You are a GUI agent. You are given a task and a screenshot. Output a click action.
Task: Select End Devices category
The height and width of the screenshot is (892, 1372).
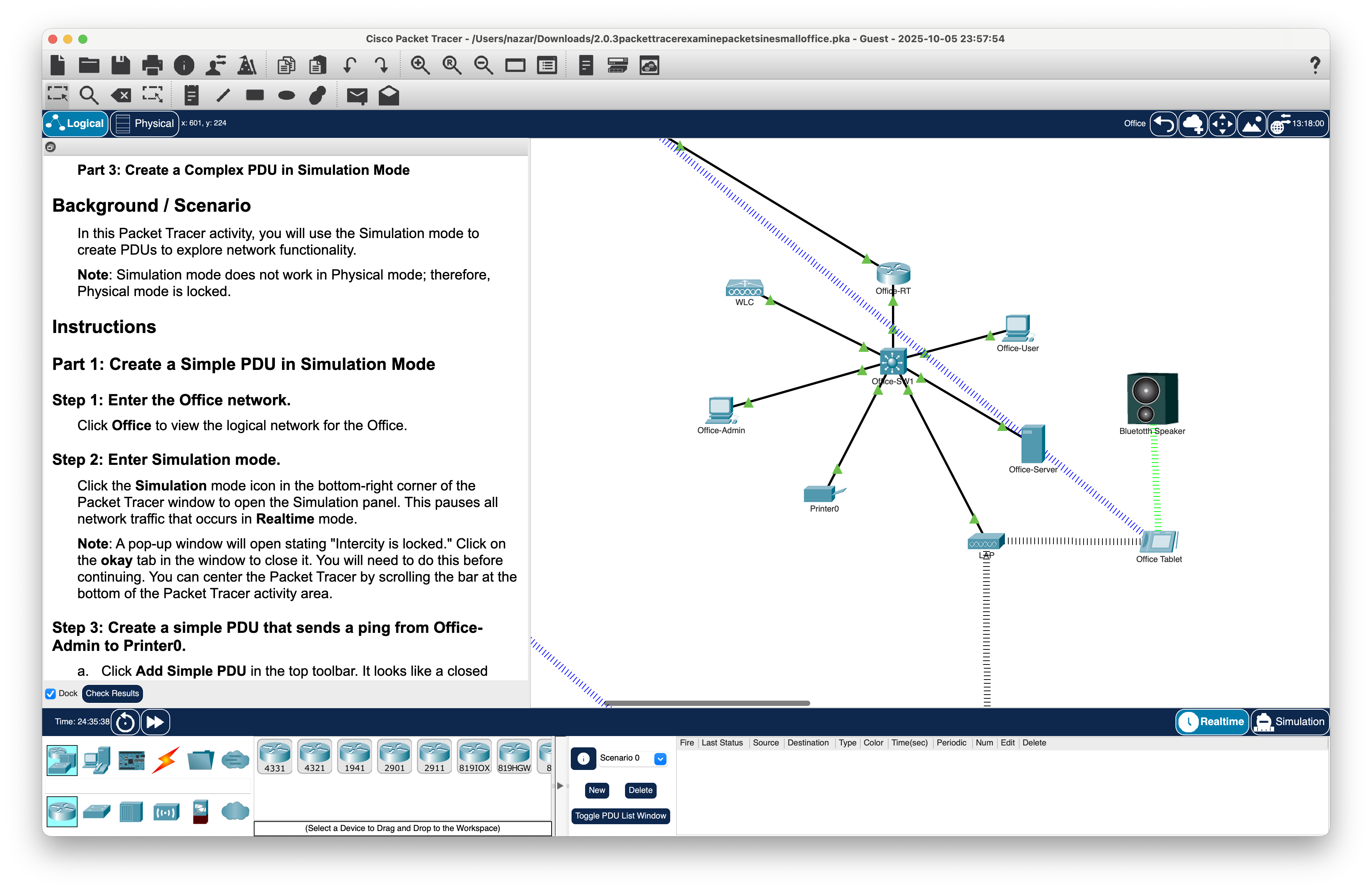pyautogui.click(x=96, y=760)
